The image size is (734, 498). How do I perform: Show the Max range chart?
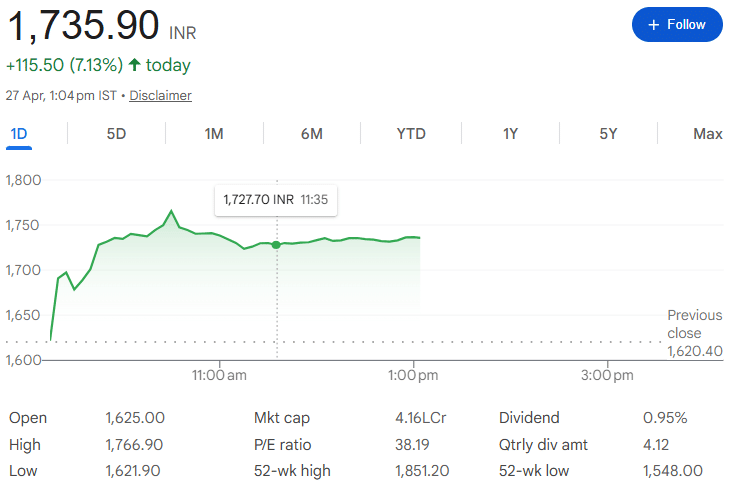click(x=707, y=134)
